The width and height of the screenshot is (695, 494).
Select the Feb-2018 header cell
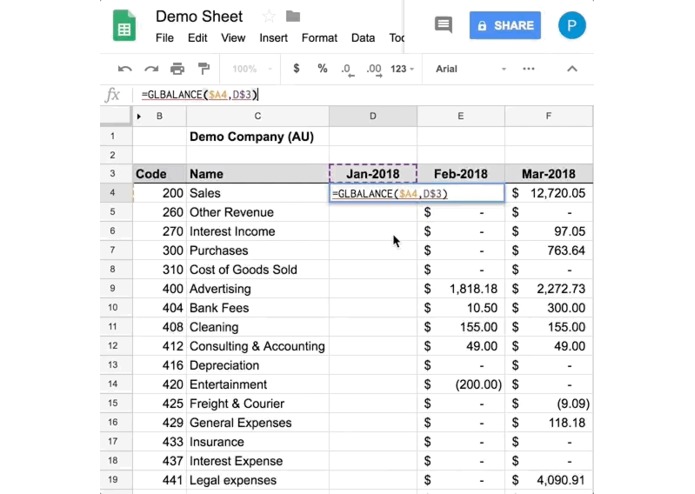[461, 174]
